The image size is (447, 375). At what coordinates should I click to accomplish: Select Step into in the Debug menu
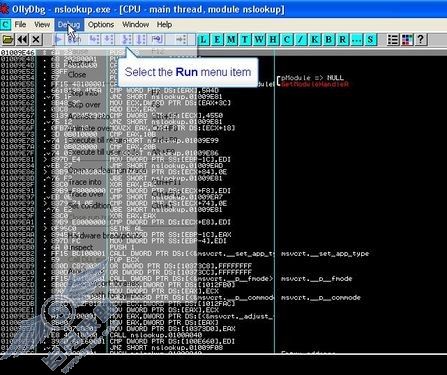tap(125, 93)
